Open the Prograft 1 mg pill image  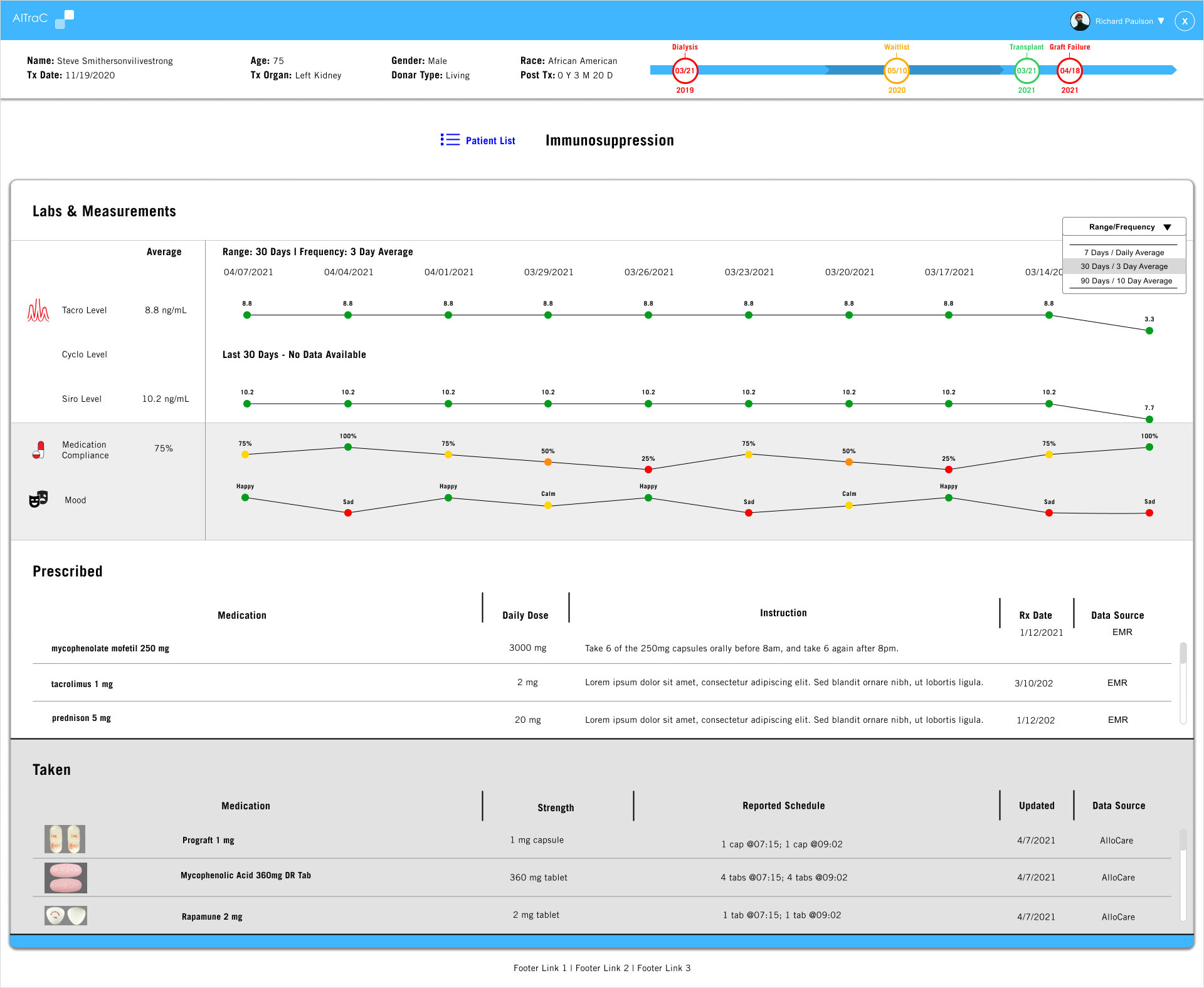(x=65, y=839)
